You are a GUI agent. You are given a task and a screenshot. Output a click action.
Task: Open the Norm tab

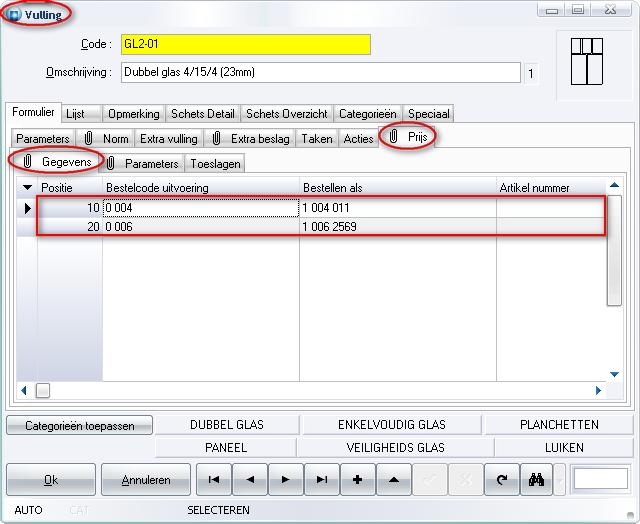pyautogui.click(x=106, y=139)
